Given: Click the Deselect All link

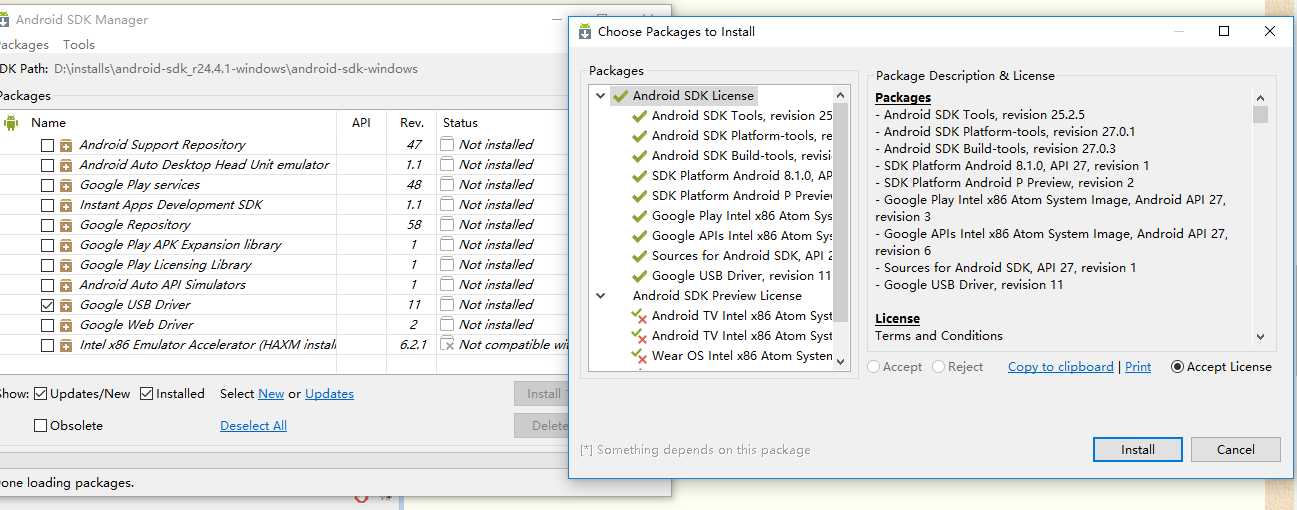Looking at the screenshot, I should pyautogui.click(x=253, y=426).
